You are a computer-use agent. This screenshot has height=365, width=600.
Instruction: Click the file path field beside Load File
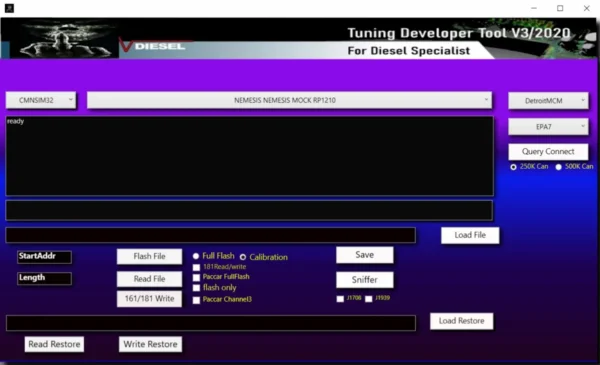pyautogui.click(x=210, y=235)
